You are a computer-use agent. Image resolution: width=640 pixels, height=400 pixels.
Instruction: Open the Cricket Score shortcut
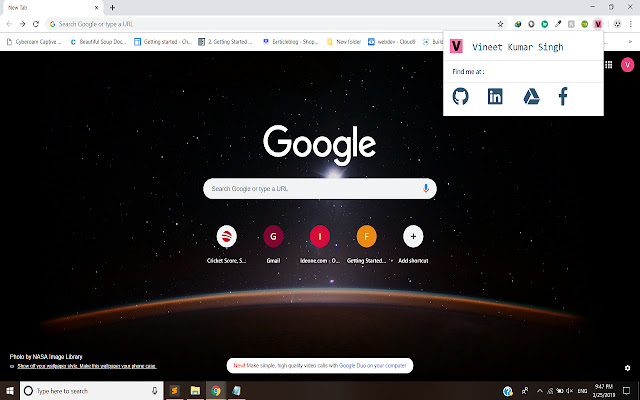click(x=227, y=244)
